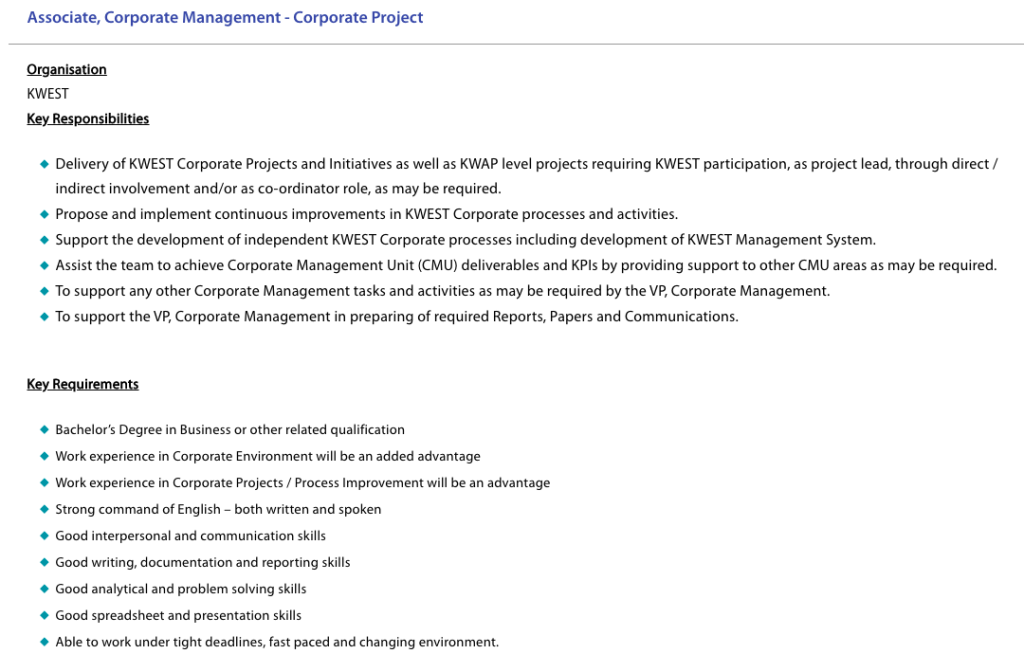Click the 'KWEST' organisation name text

pyautogui.click(x=48, y=94)
